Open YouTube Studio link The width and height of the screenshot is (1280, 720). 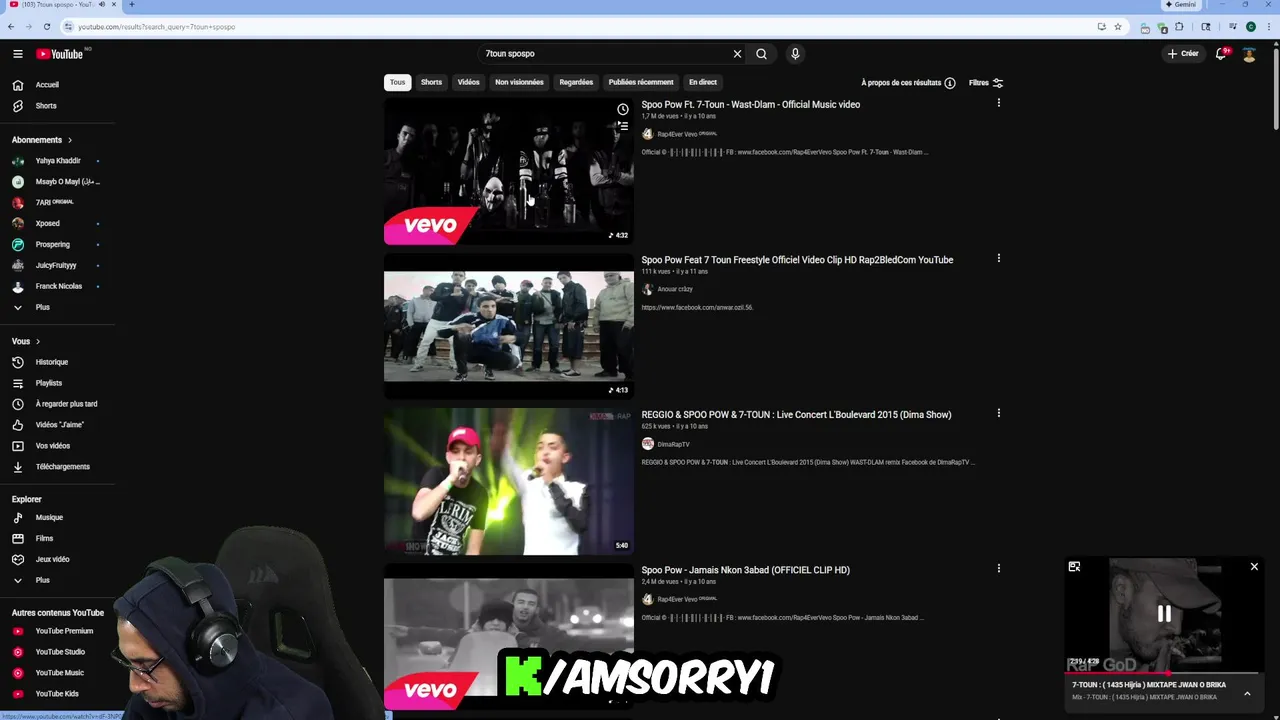[58, 652]
